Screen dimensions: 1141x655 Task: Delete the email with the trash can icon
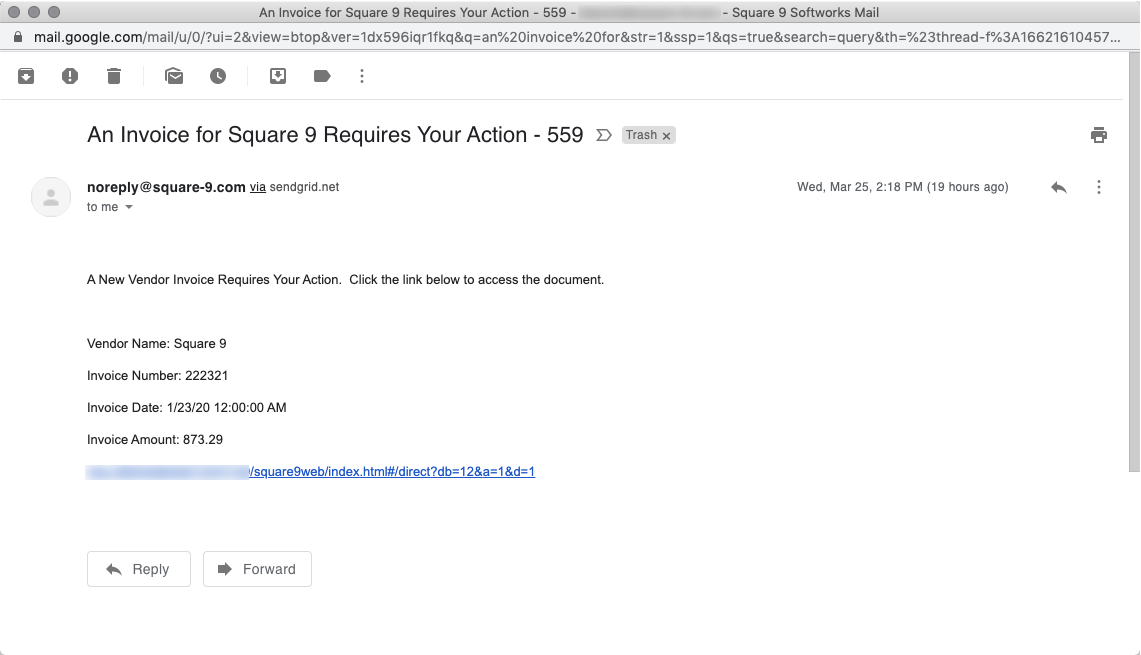[114, 76]
